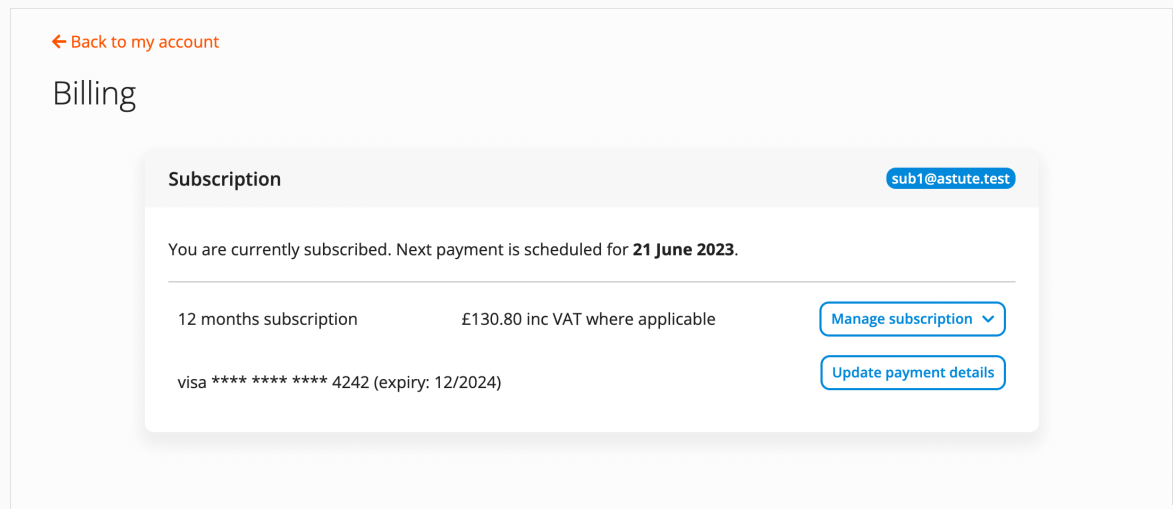Click the 12 months subscription label
This screenshot has height=509, width=1173.
click(267, 320)
